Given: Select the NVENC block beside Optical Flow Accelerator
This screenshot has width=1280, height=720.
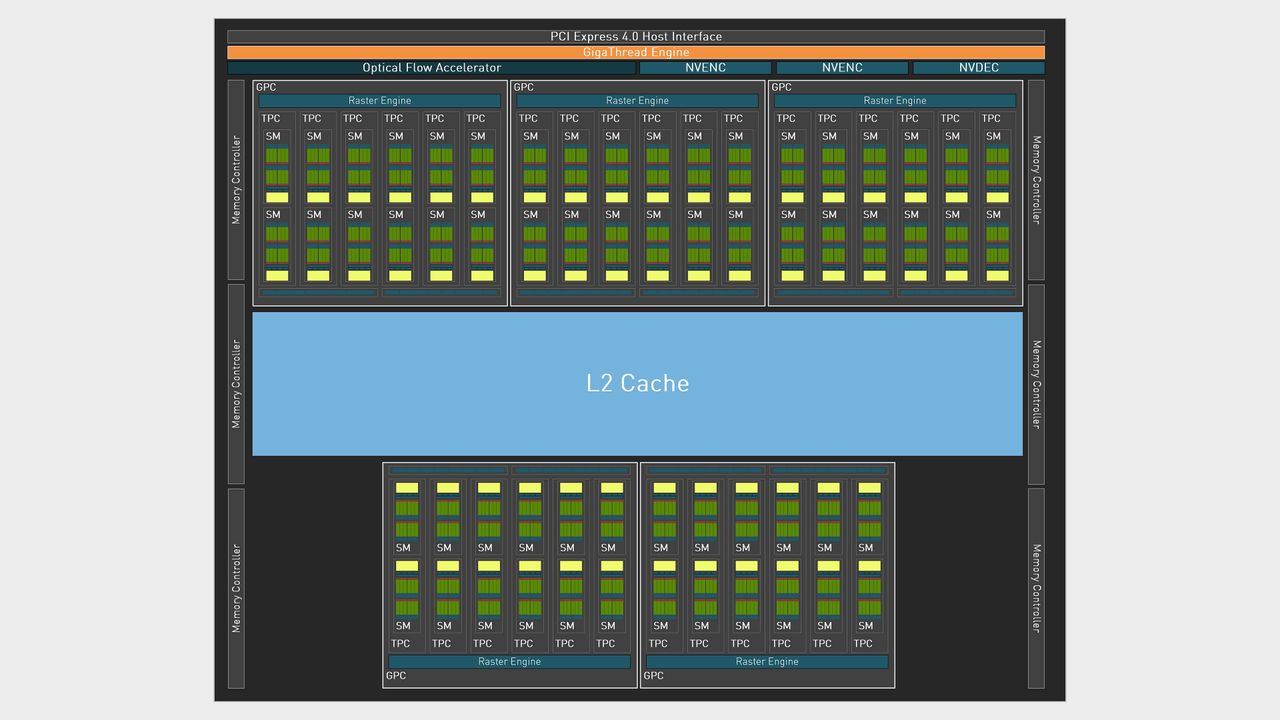Looking at the screenshot, I should (706, 68).
